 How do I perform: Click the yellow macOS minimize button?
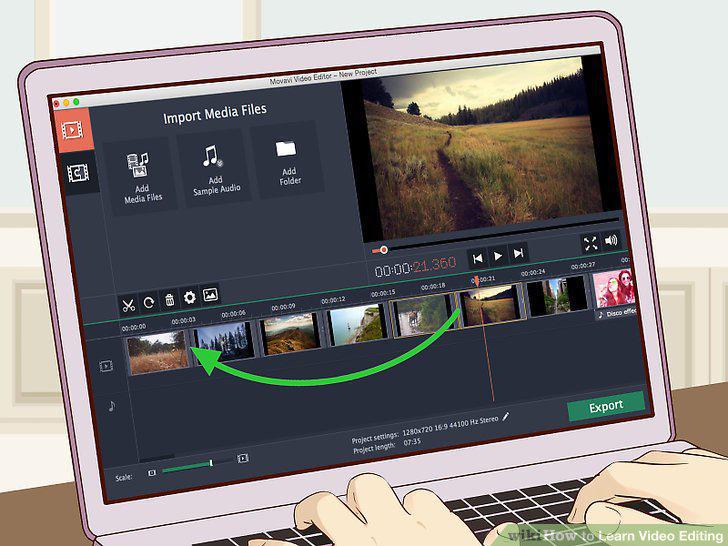click(x=66, y=103)
